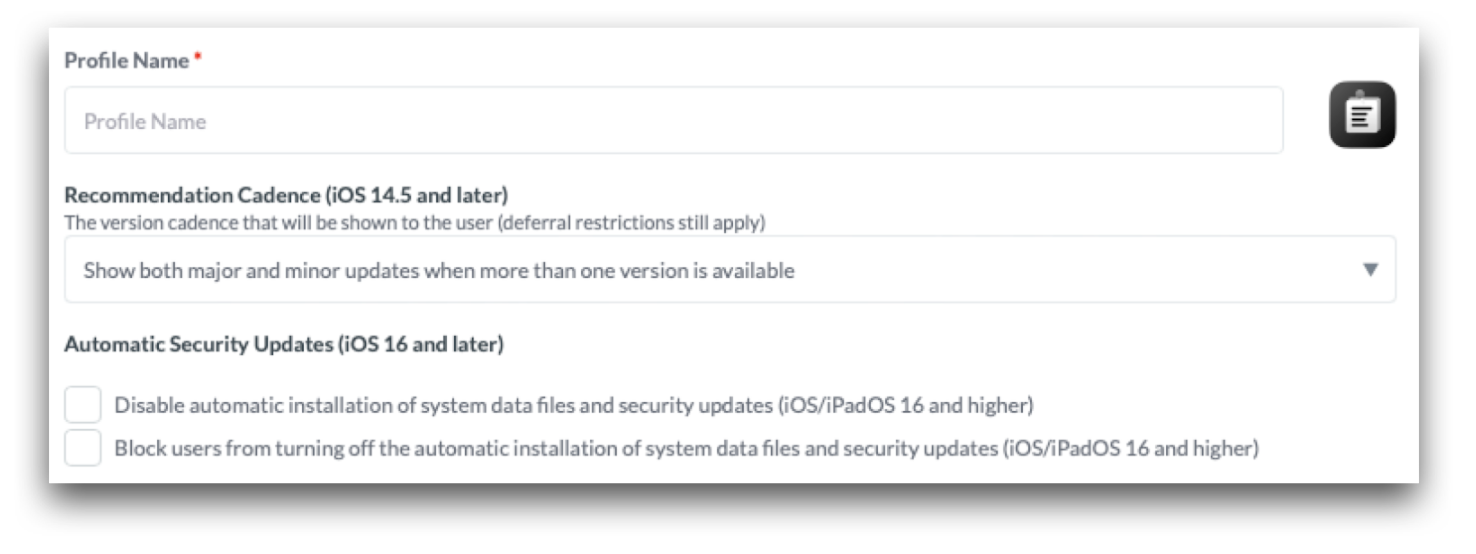Viewport: 1476px width, 554px height.
Task: Enable Disable automatic installation checkbox
Action: 83,405
